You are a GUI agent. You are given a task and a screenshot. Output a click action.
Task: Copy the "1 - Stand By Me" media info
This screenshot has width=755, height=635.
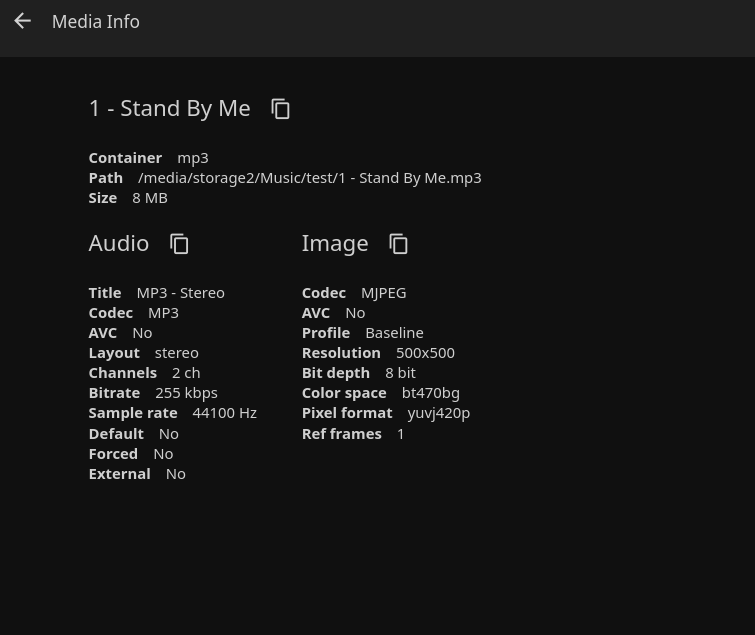pyautogui.click(x=281, y=108)
